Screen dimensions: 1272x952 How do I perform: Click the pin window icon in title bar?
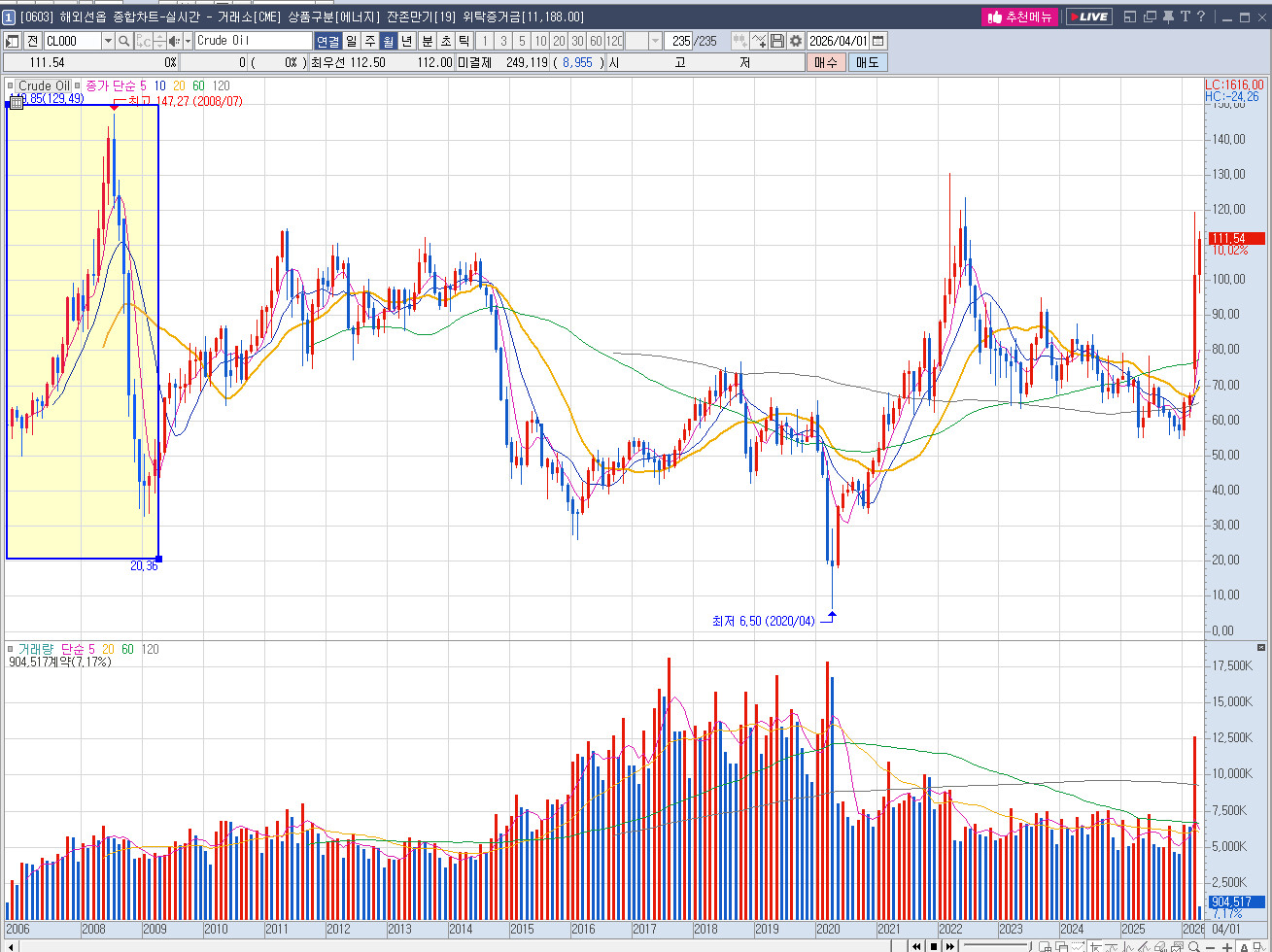coord(1168,17)
